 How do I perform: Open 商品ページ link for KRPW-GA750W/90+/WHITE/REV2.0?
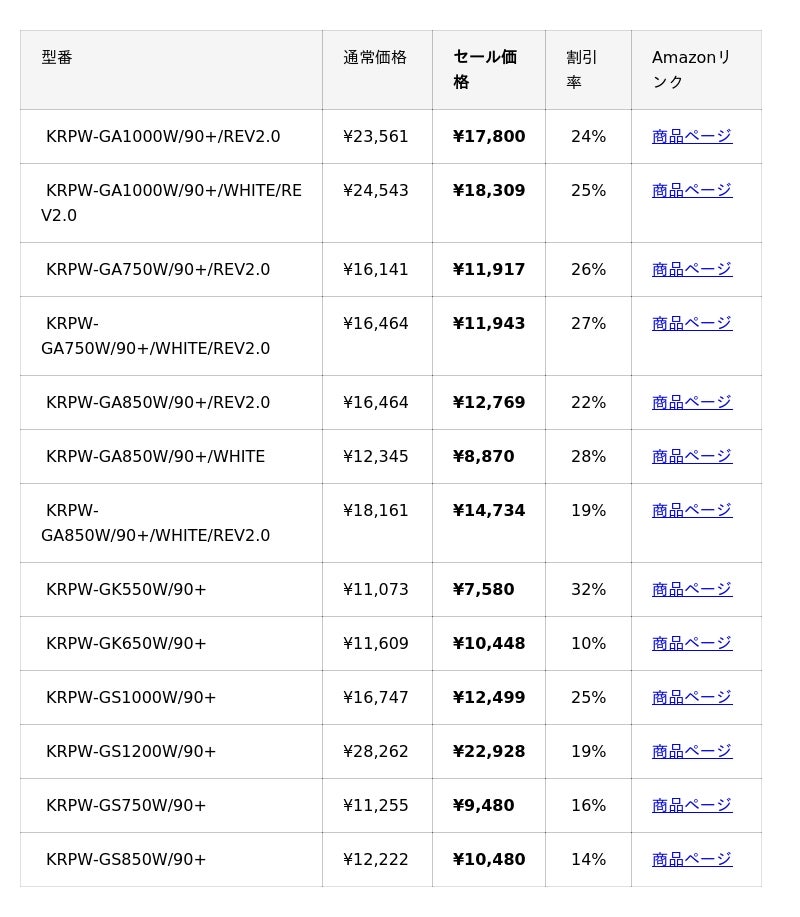(692, 323)
